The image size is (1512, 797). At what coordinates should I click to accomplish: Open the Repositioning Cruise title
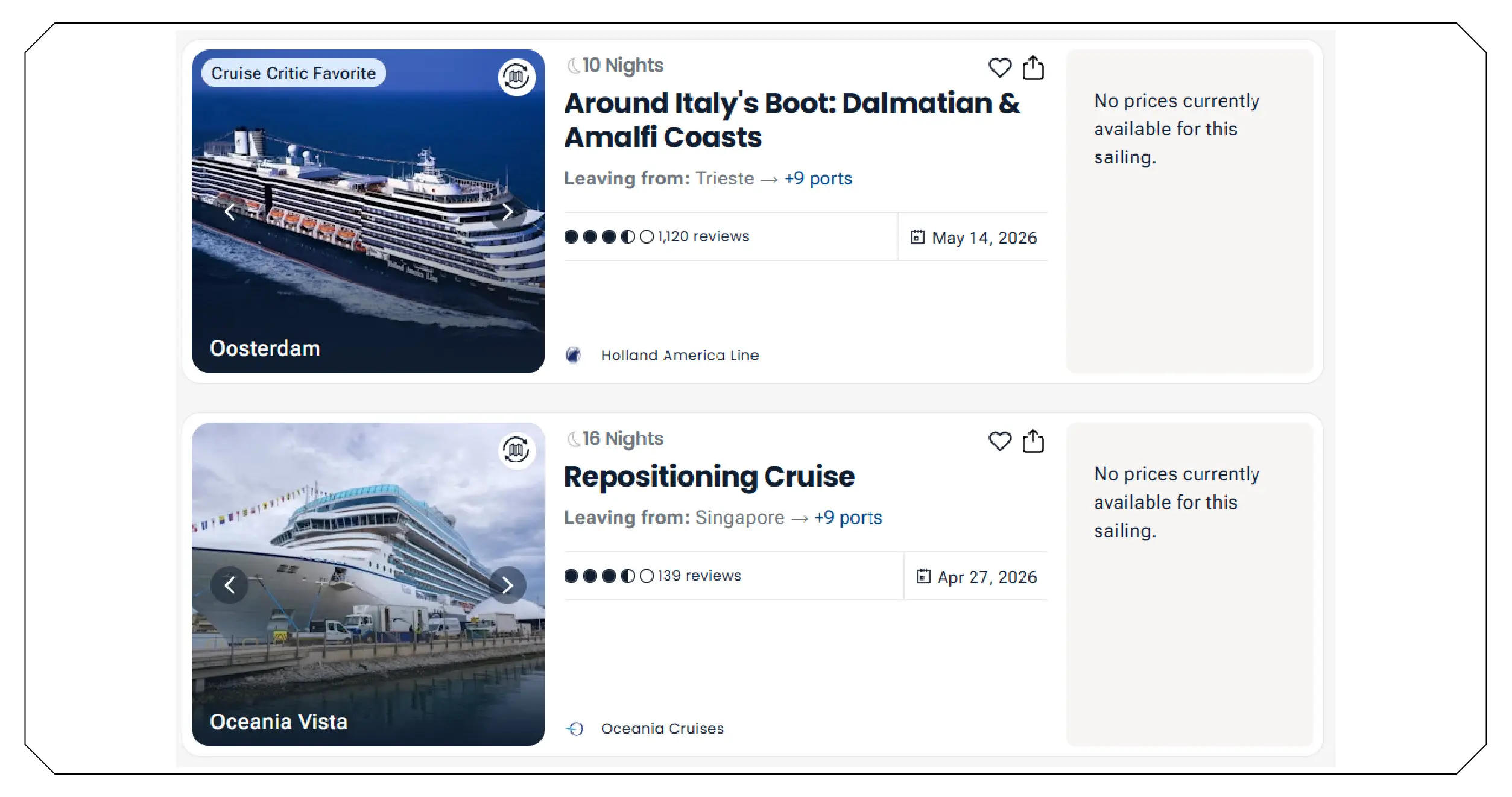coord(709,476)
